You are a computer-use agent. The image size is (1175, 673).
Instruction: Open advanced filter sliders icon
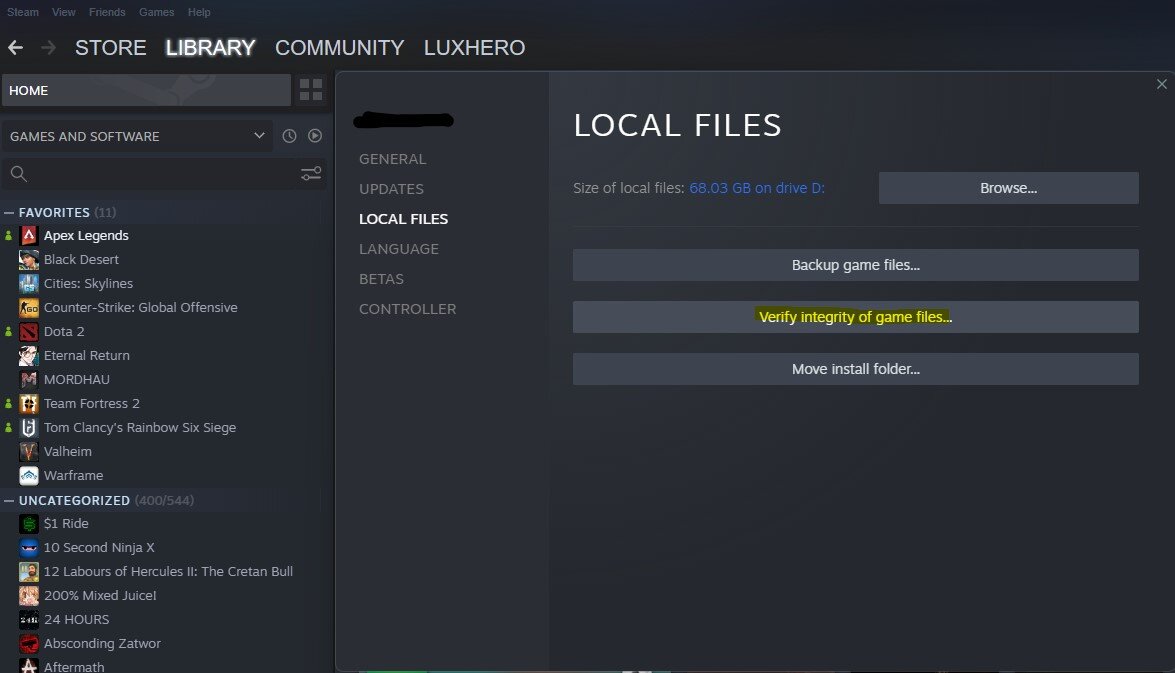pyautogui.click(x=311, y=174)
